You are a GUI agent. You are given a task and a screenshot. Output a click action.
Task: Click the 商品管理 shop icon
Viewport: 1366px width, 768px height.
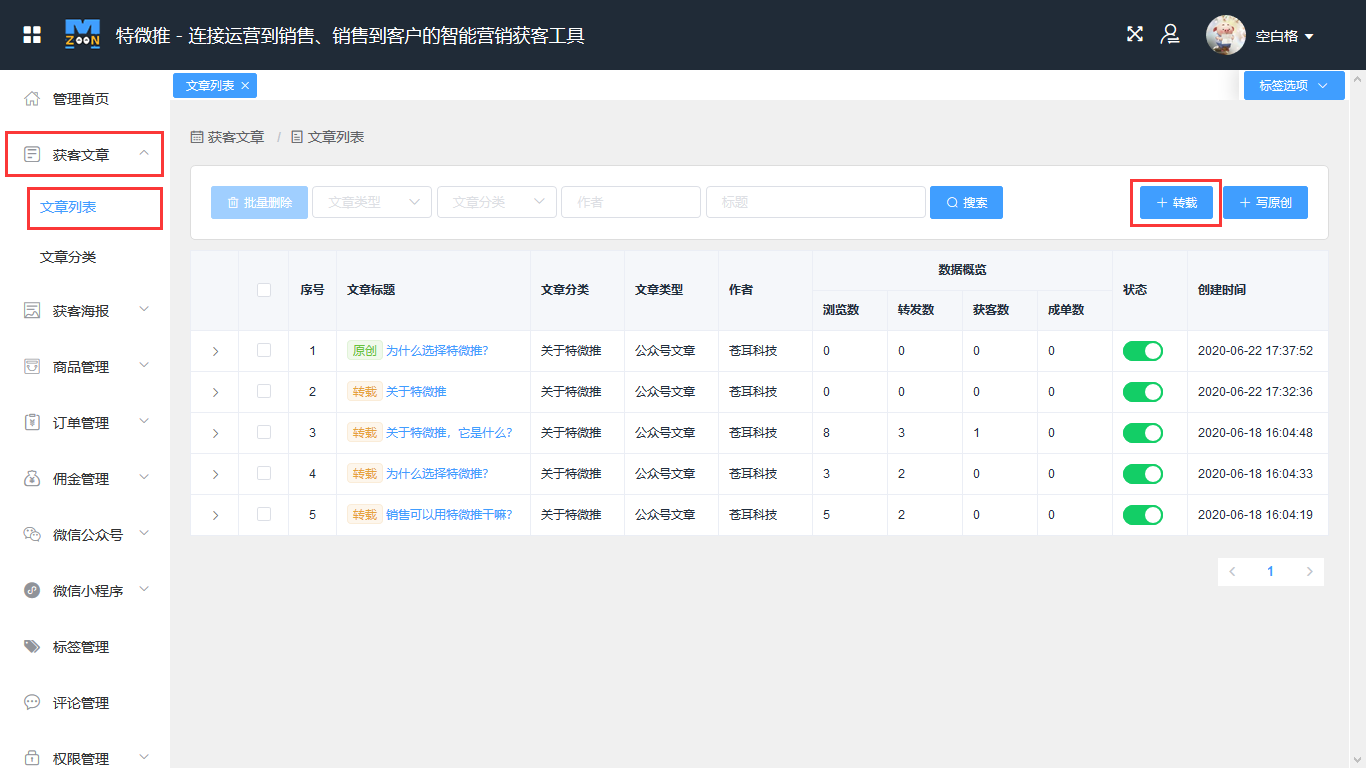click(x=32, y=367)
